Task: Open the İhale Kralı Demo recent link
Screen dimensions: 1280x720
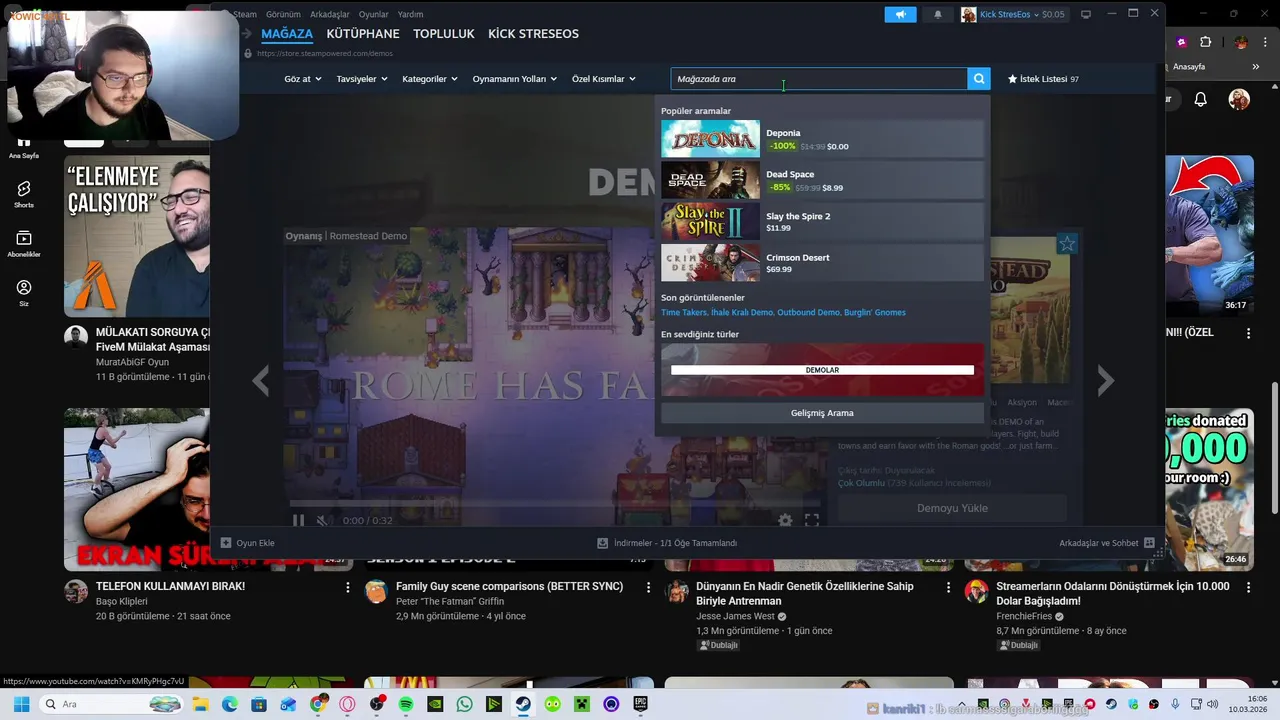Action: [x=742, y=313]
